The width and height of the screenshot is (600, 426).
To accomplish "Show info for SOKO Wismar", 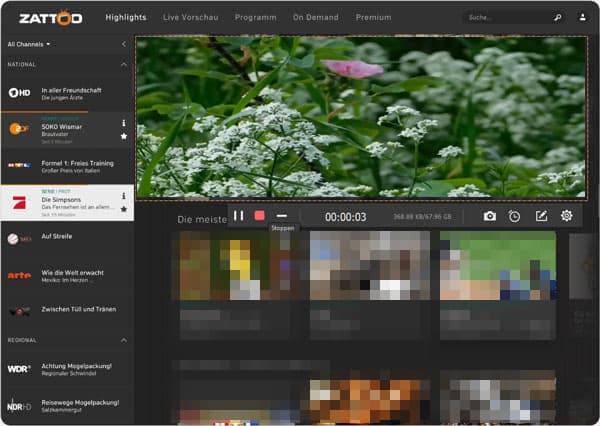I will point(124,123).
